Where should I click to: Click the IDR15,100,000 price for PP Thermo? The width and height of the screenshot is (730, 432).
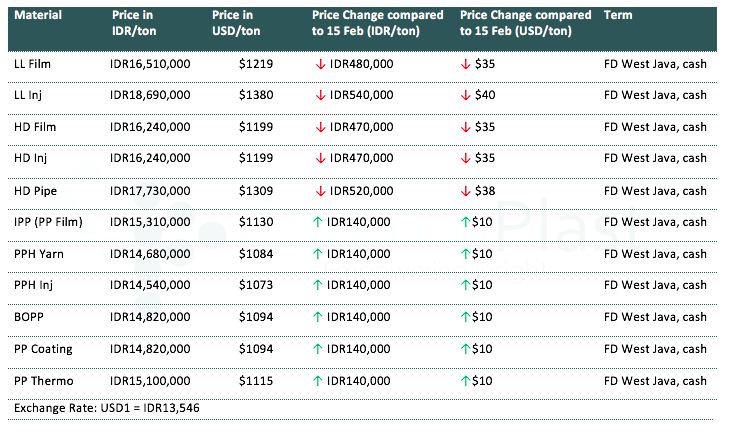coord(150,381)
